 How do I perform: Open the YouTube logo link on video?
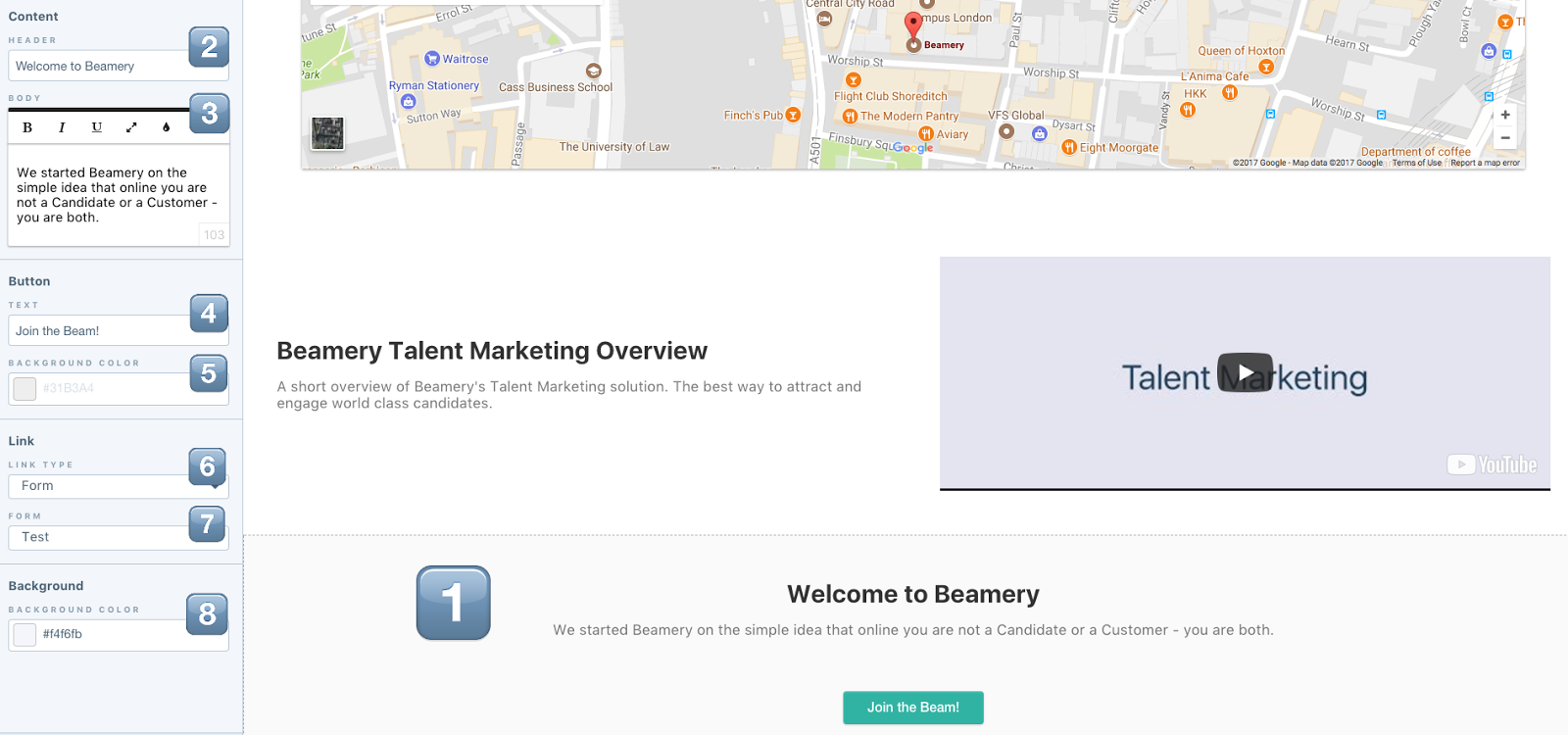(x=1493, y=465)
